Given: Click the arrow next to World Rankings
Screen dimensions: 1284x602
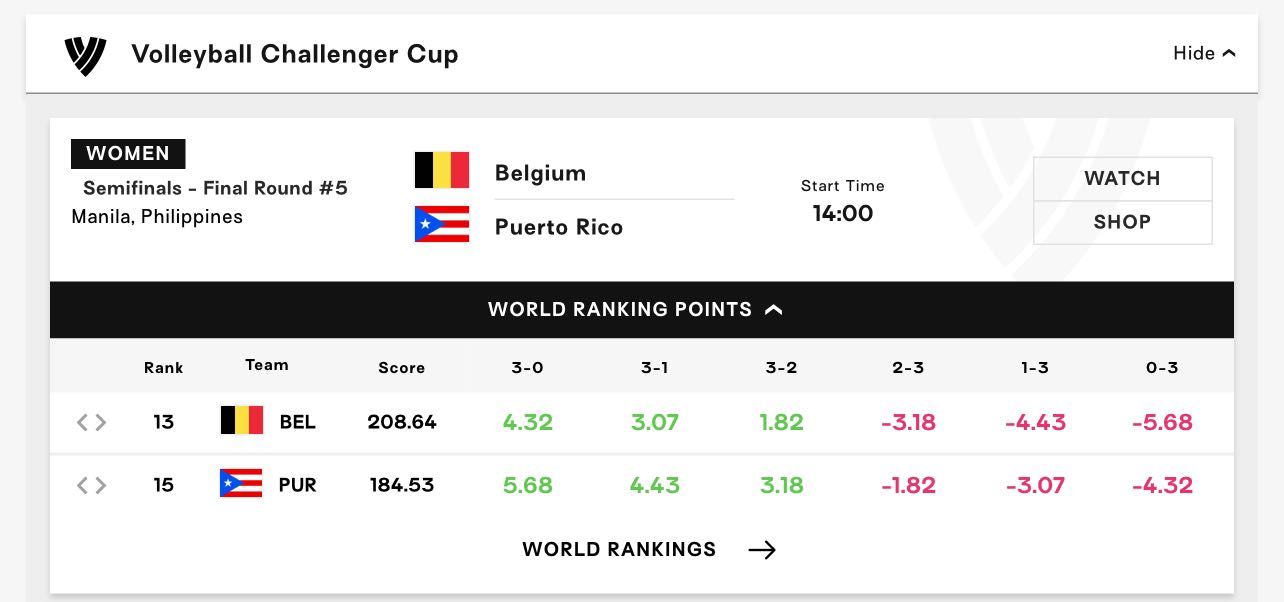Looking at the screenshot, I should (x=762, y=549).
